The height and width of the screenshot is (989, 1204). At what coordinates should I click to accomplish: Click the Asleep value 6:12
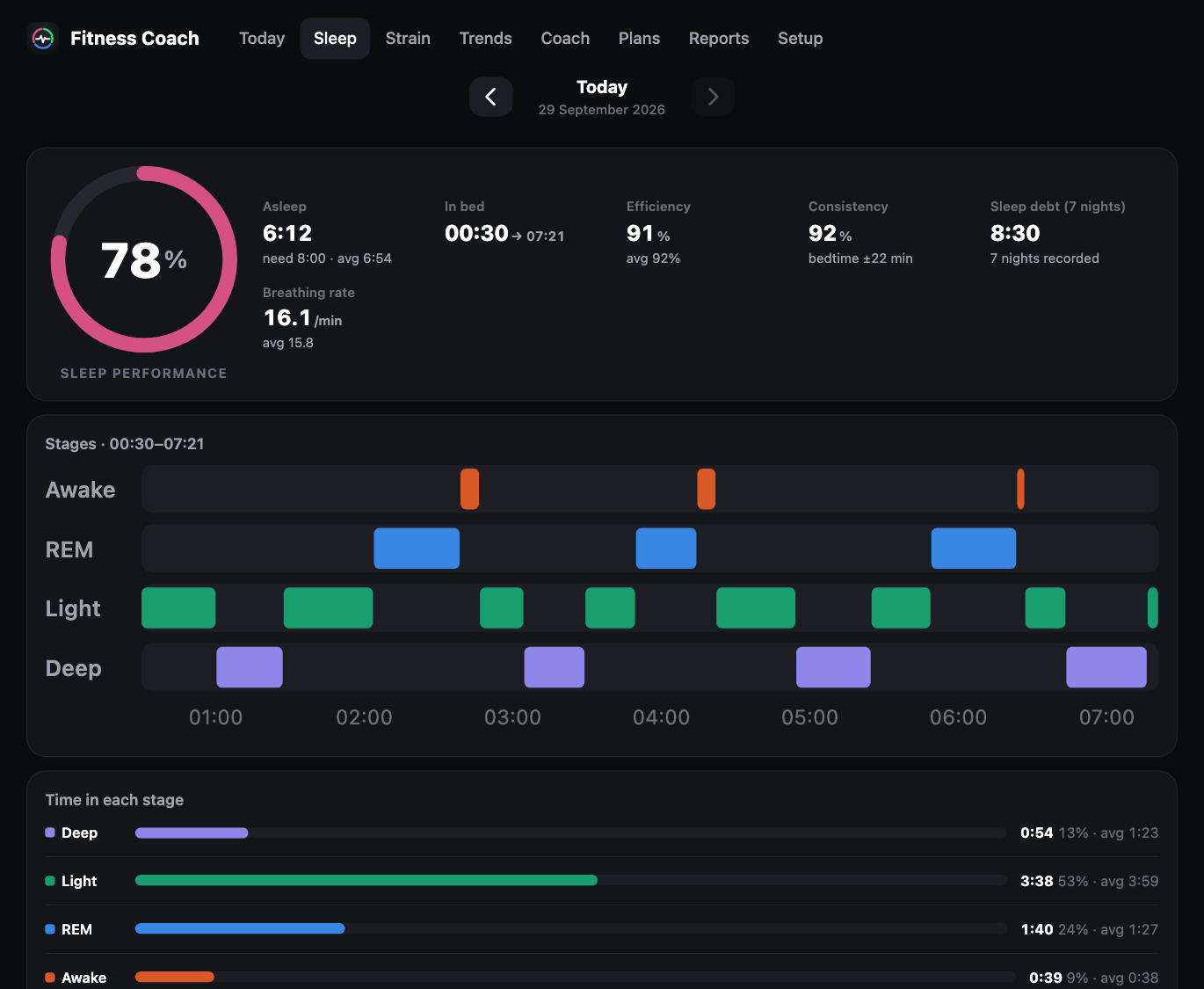(x=287, y=233)
